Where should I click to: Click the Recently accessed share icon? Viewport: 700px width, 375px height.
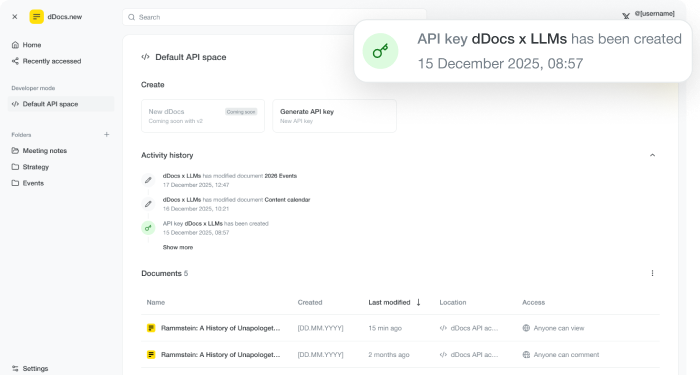pyautogui.click(x=15, y=61)
